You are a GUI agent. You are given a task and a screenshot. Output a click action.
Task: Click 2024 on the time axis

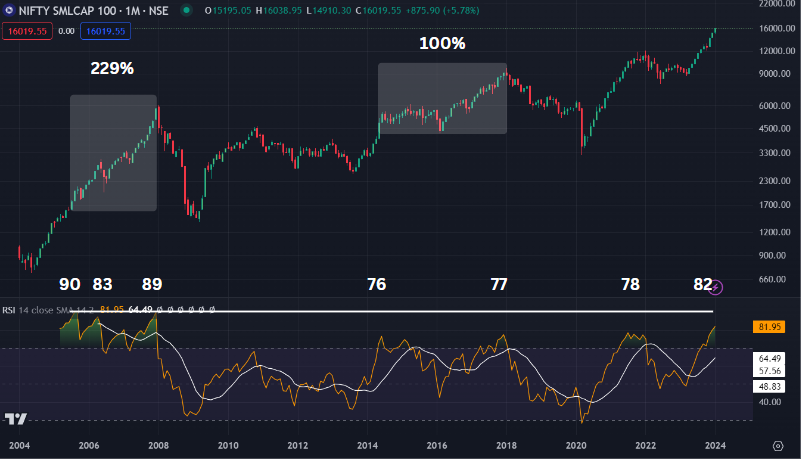click(x=715, y=446)
